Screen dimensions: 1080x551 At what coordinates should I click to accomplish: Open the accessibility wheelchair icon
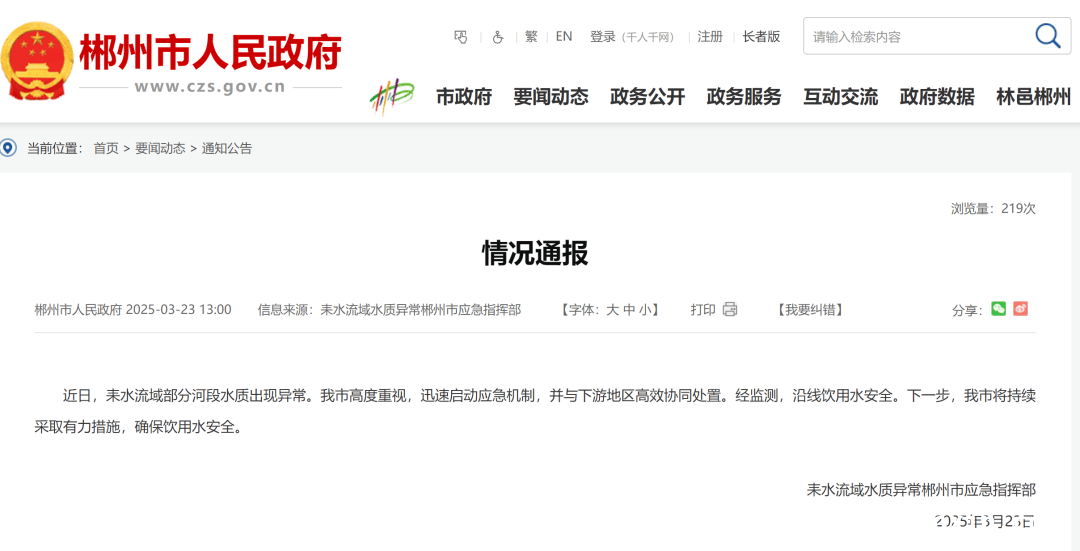pyautogui.click(x=498, y=37)
